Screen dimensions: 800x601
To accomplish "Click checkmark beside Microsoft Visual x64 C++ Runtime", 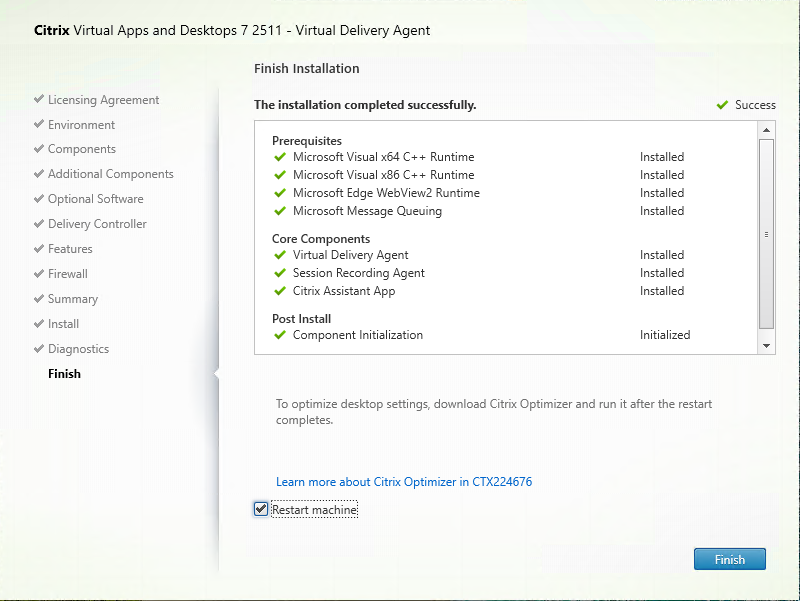I will [280, 157].
